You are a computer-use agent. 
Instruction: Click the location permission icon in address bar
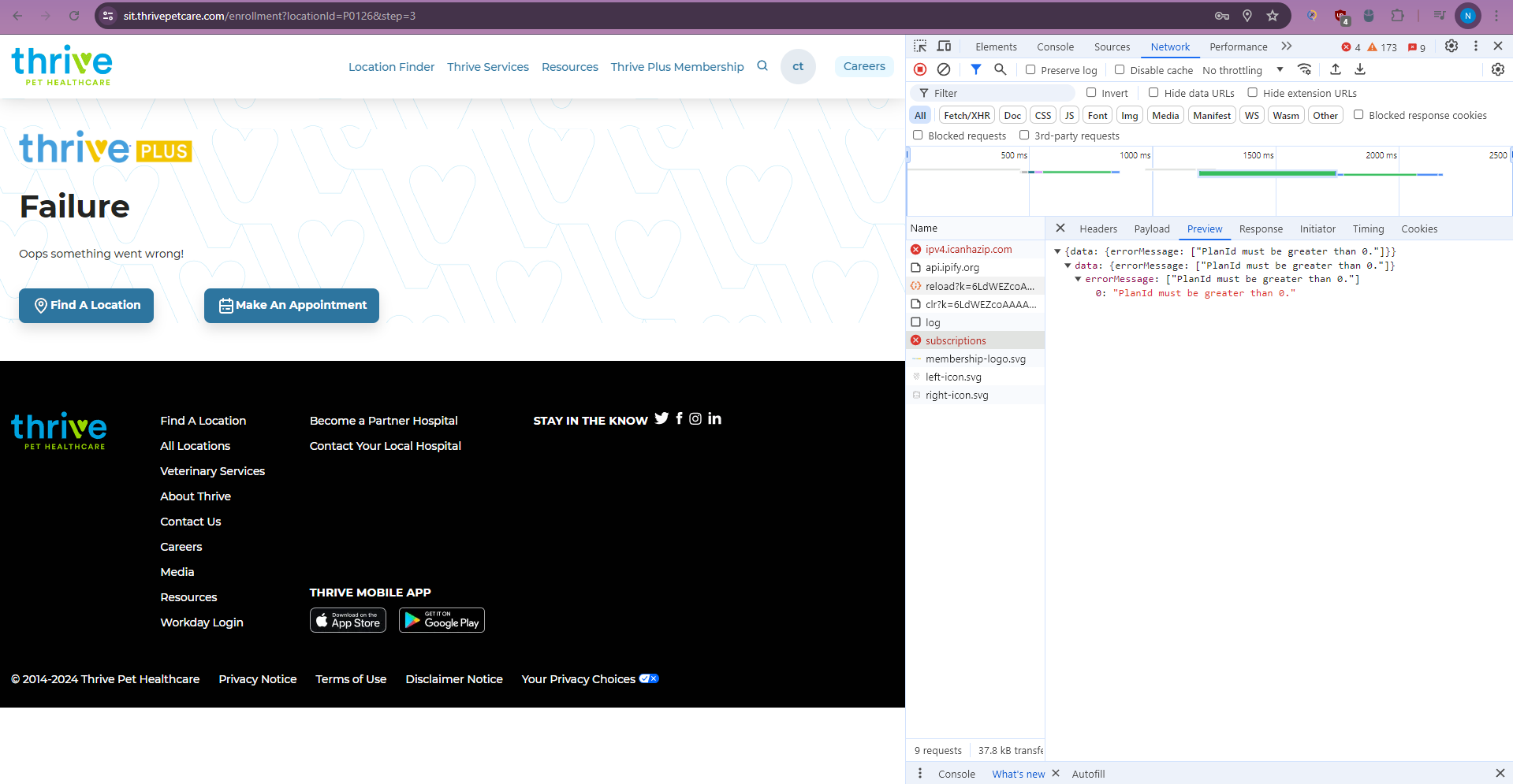(x=1247, y=16)
